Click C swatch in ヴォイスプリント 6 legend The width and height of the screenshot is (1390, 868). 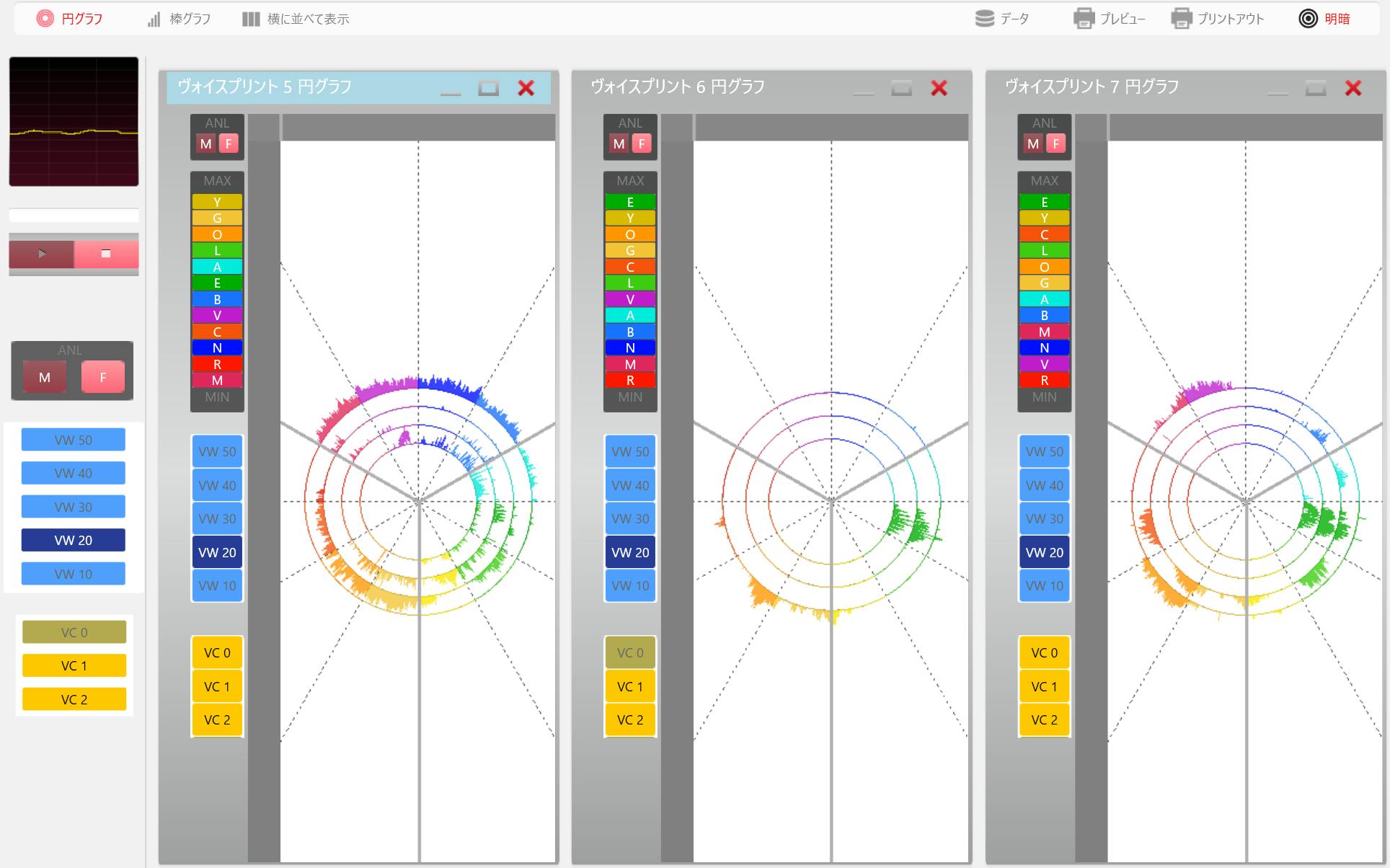pyautogui.click(x=630, y=267)
